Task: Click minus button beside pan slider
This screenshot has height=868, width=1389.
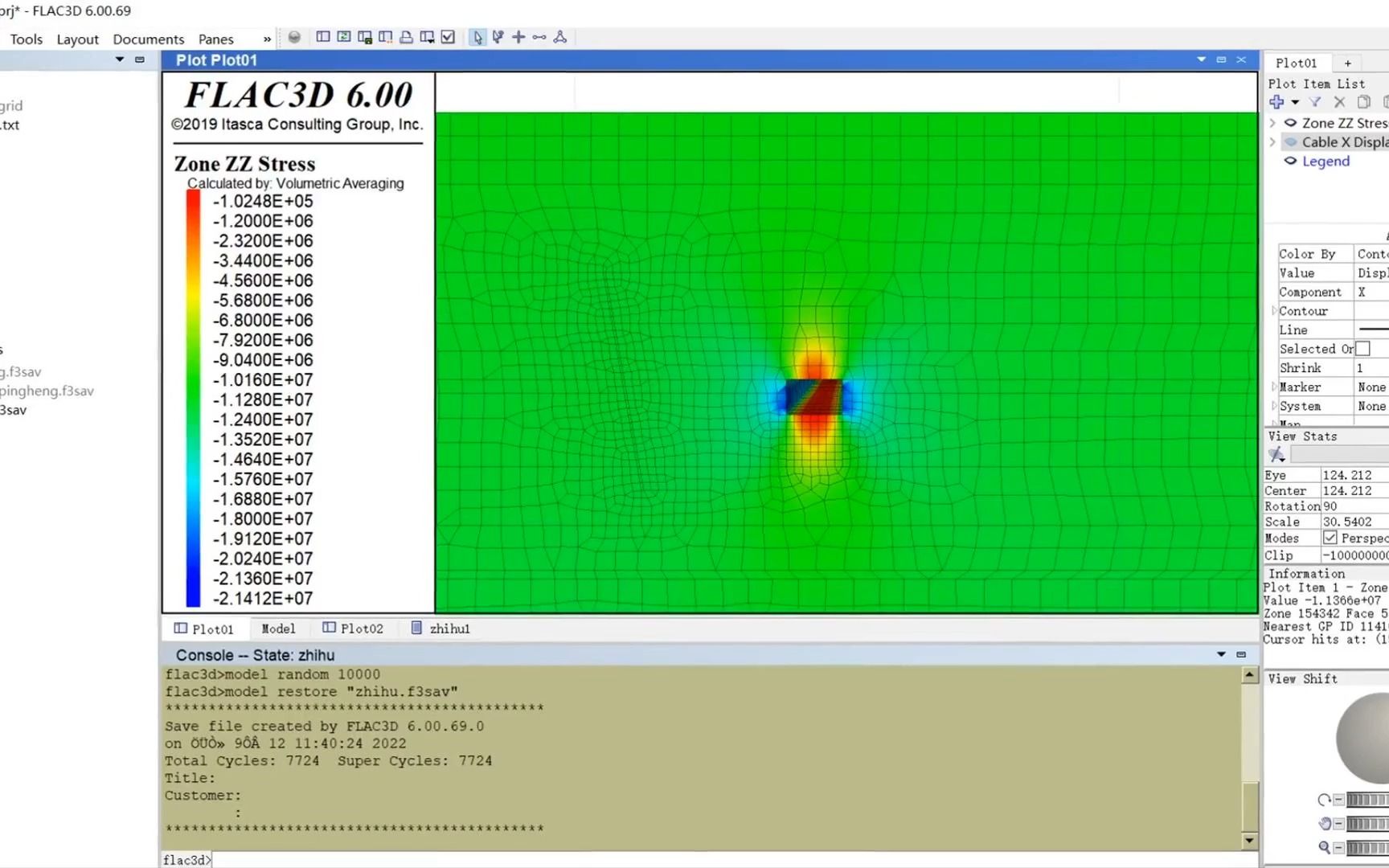Action: (1338, 823)
